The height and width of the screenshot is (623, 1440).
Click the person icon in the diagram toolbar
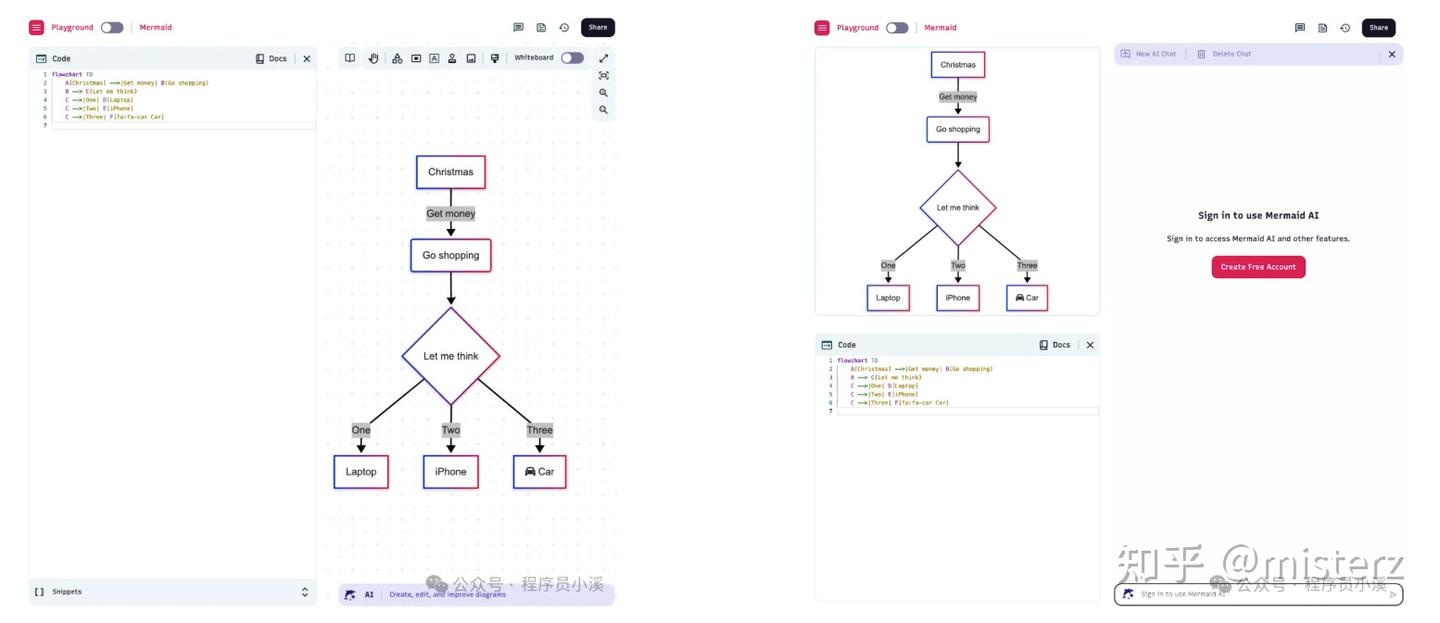tap(452, 58)
